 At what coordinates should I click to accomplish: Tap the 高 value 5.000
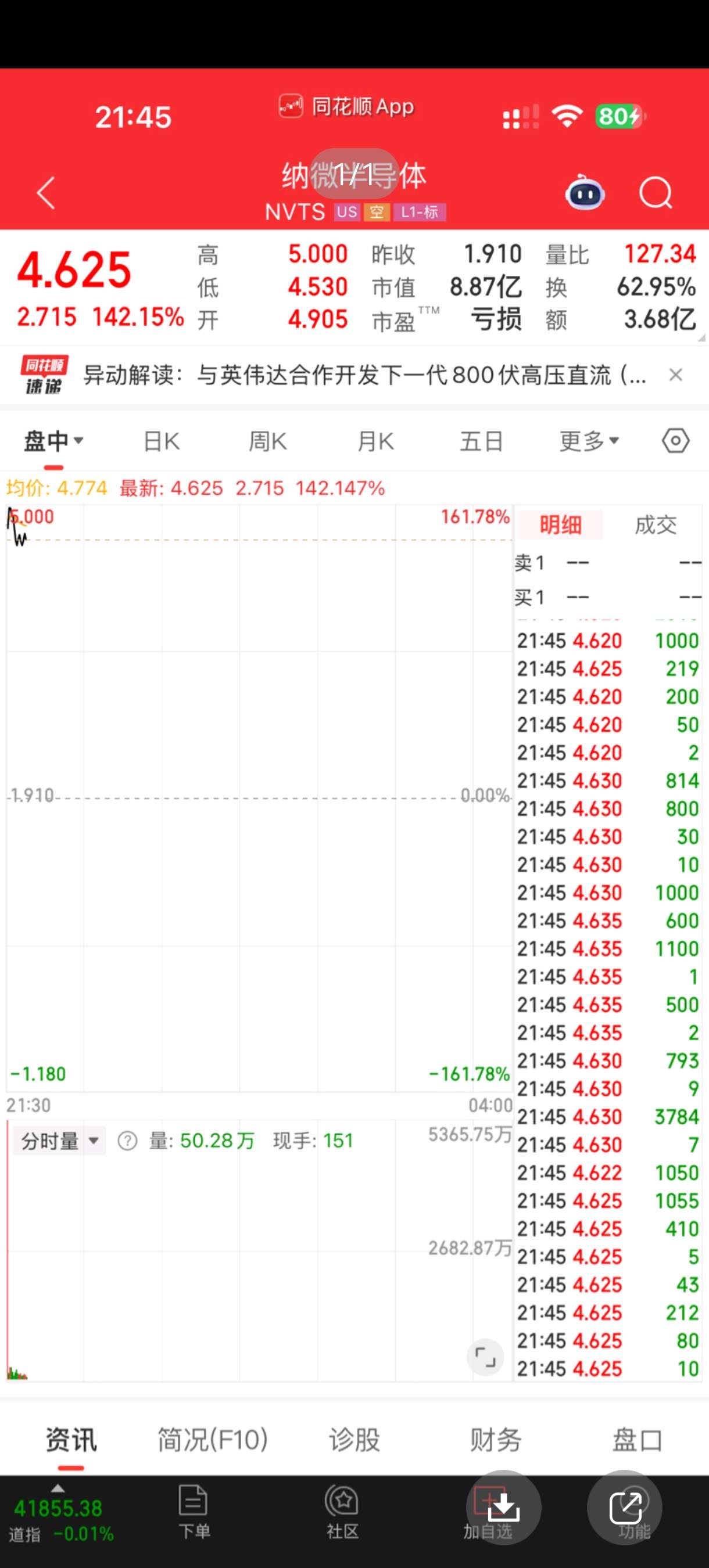pos(317,254)
